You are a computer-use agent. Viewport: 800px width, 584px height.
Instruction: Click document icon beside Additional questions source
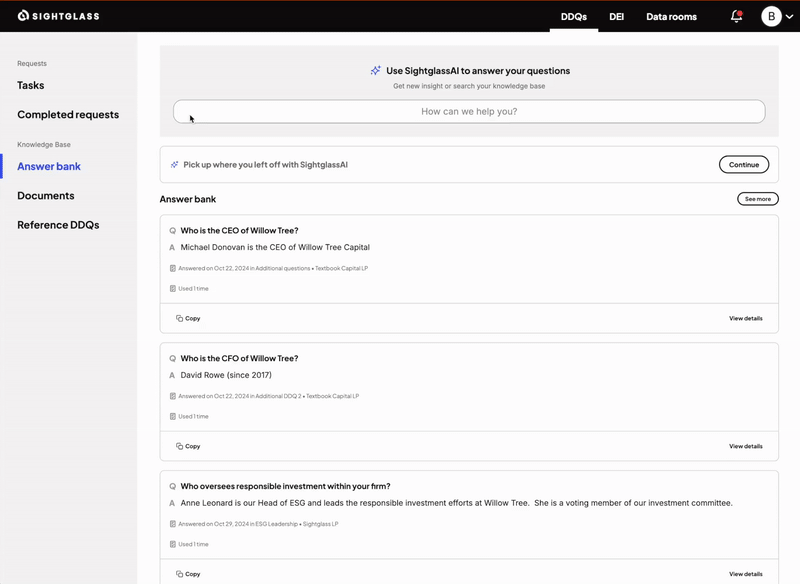pyautogui.click(x=172, y=268)
